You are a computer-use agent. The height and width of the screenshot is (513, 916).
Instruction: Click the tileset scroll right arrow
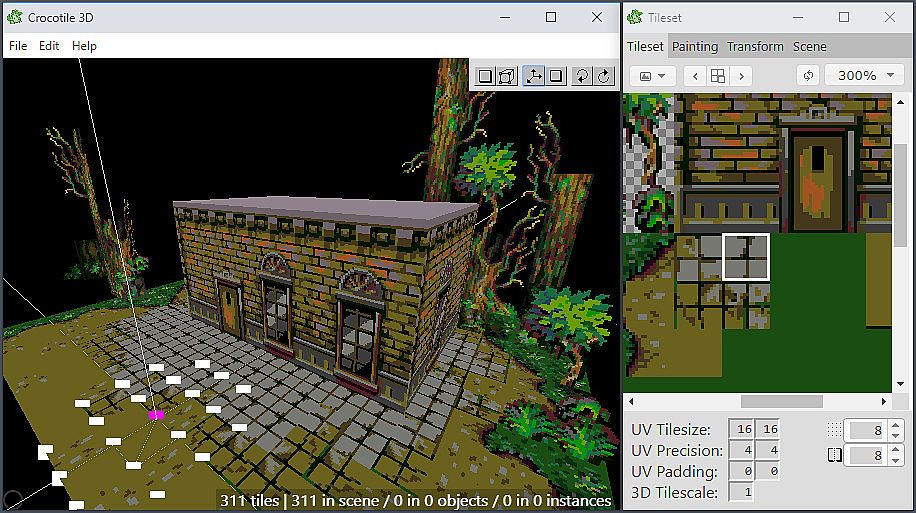tap(884, 401)
